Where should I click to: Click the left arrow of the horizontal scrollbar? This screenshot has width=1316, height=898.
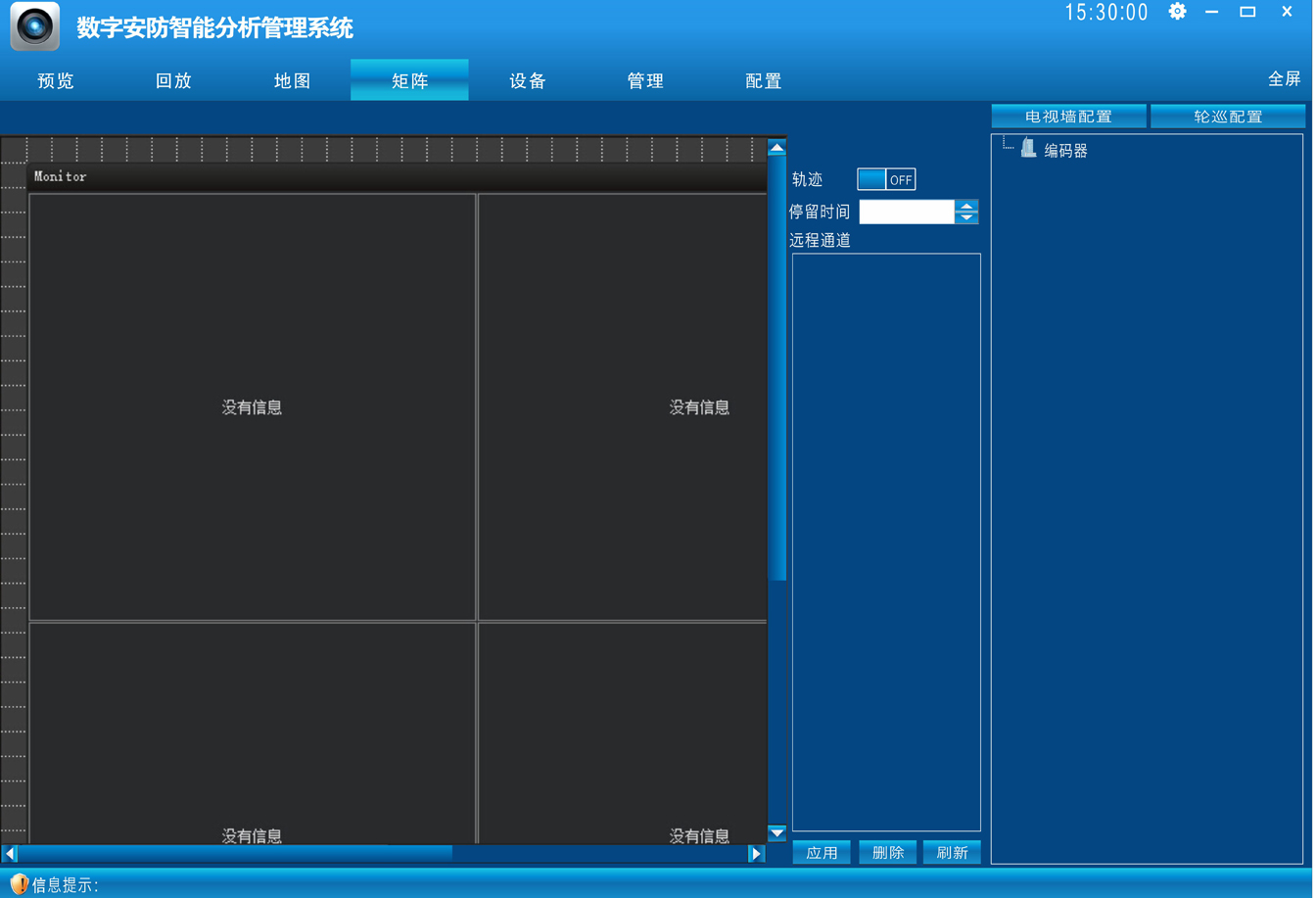[8, 853]
